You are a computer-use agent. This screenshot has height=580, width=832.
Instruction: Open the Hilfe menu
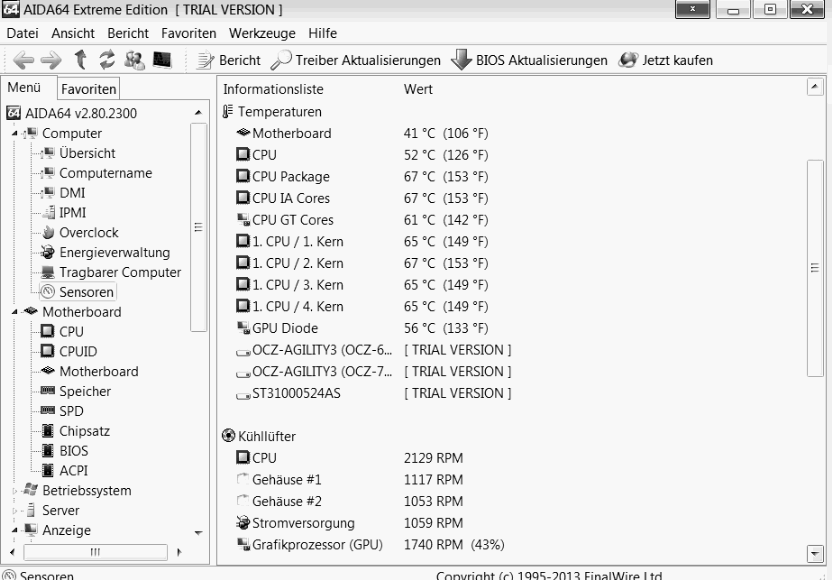(x=323, y=33)
